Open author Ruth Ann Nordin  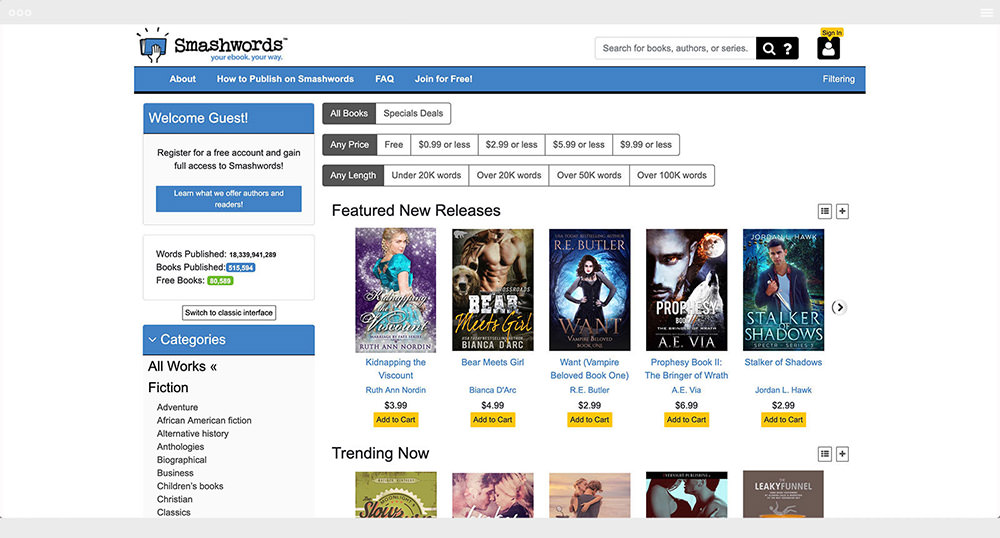pos(395,390)
